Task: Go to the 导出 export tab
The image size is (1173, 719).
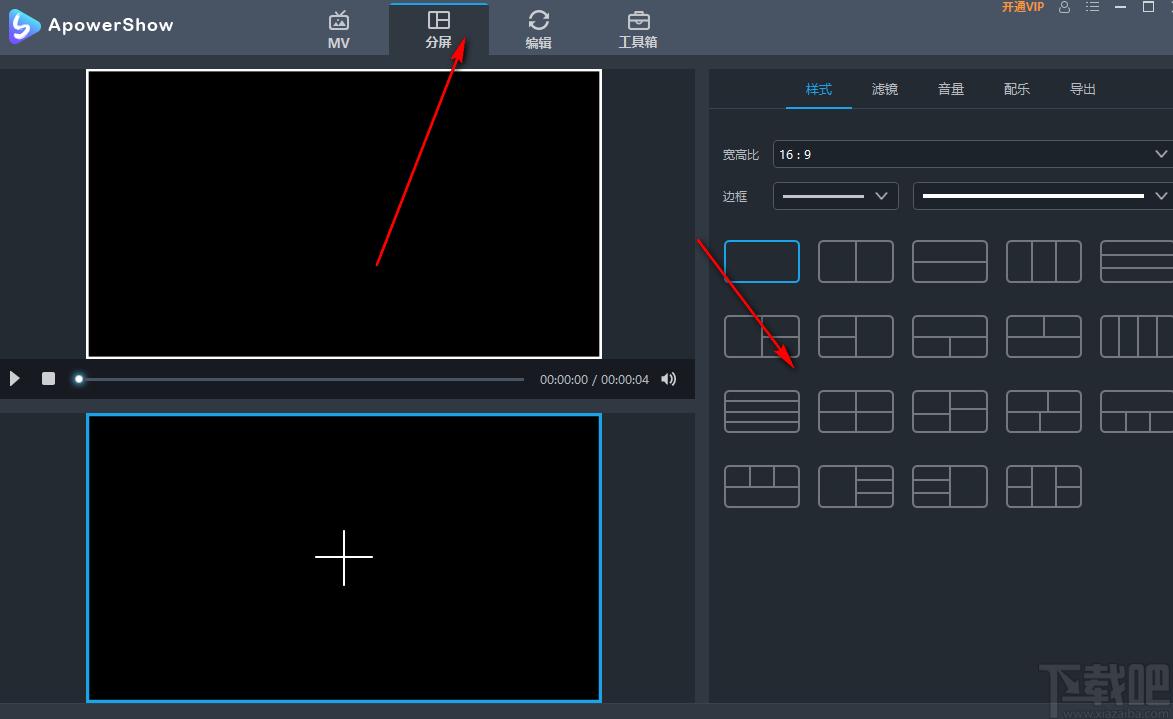Action: click(x=1082, y=89)
